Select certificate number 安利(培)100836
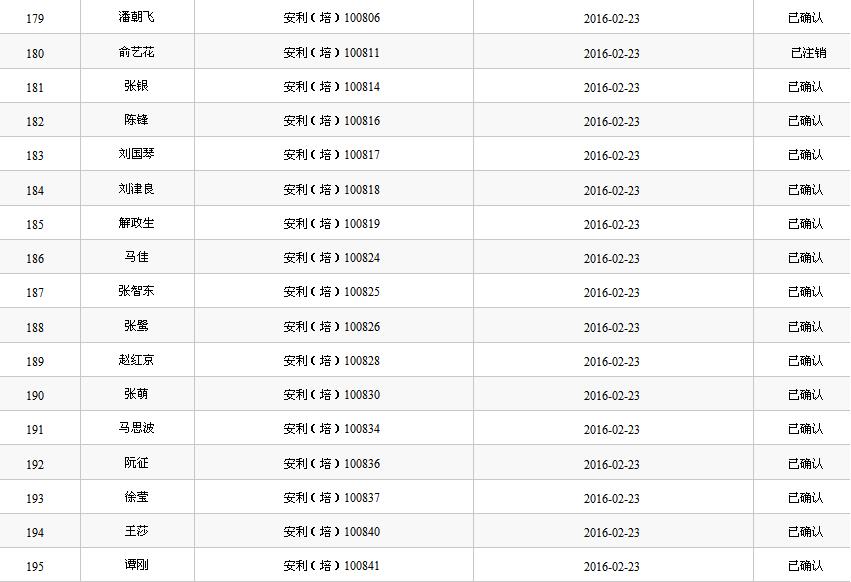This screenshot has height=582, width=851. click(332, 464)
